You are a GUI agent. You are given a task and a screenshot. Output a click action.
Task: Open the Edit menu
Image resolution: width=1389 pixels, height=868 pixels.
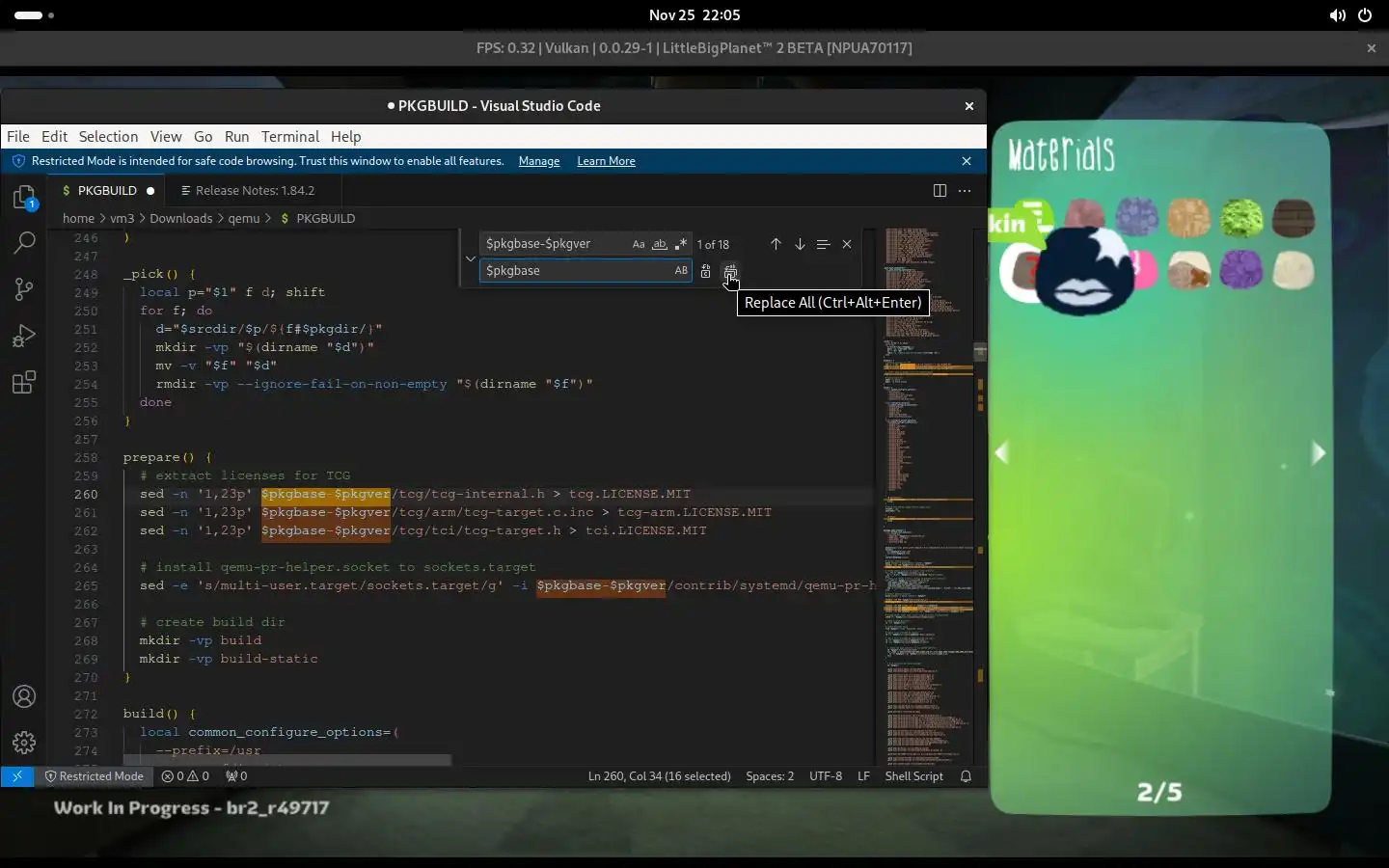click(54, 137)
